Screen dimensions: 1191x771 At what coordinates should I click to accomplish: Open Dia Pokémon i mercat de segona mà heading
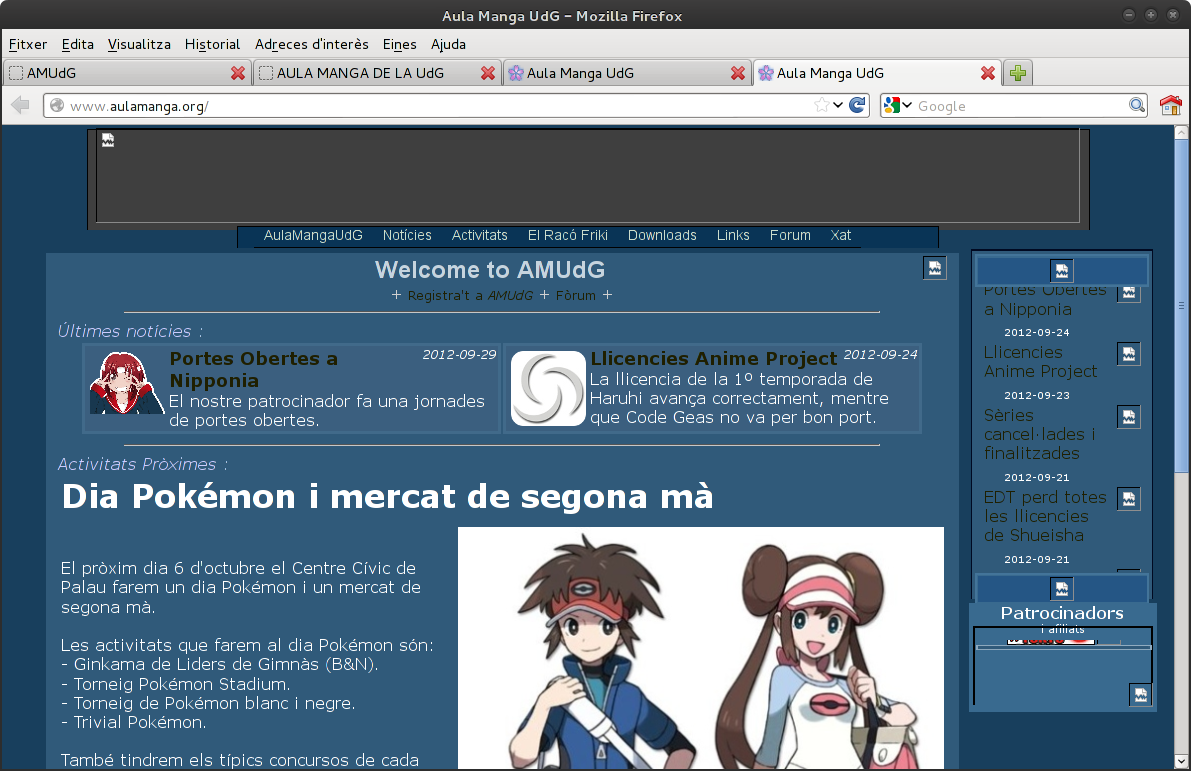point(387,497)
